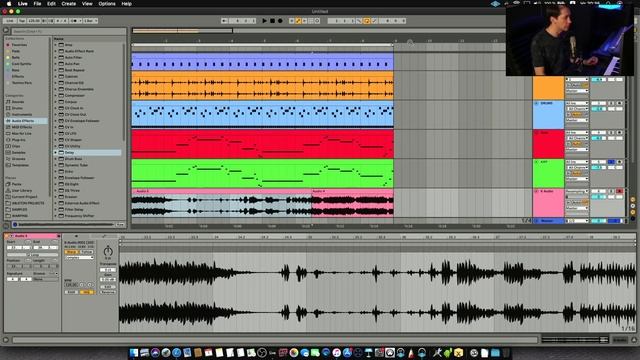This screenshot has width=640, height=360.
Task: Click Reverse in the clip view
Action: (108, 292)
